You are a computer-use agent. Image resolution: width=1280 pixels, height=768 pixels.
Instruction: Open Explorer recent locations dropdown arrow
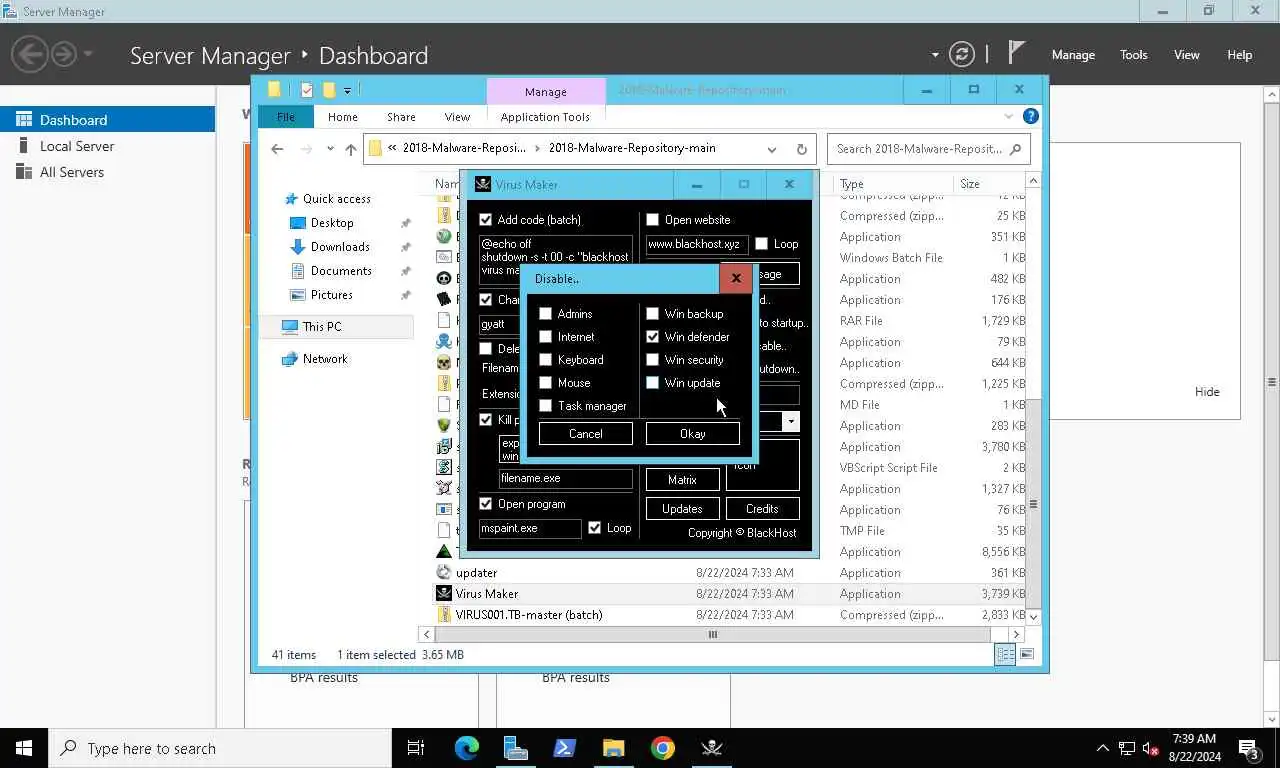click(x=329, y=149)
